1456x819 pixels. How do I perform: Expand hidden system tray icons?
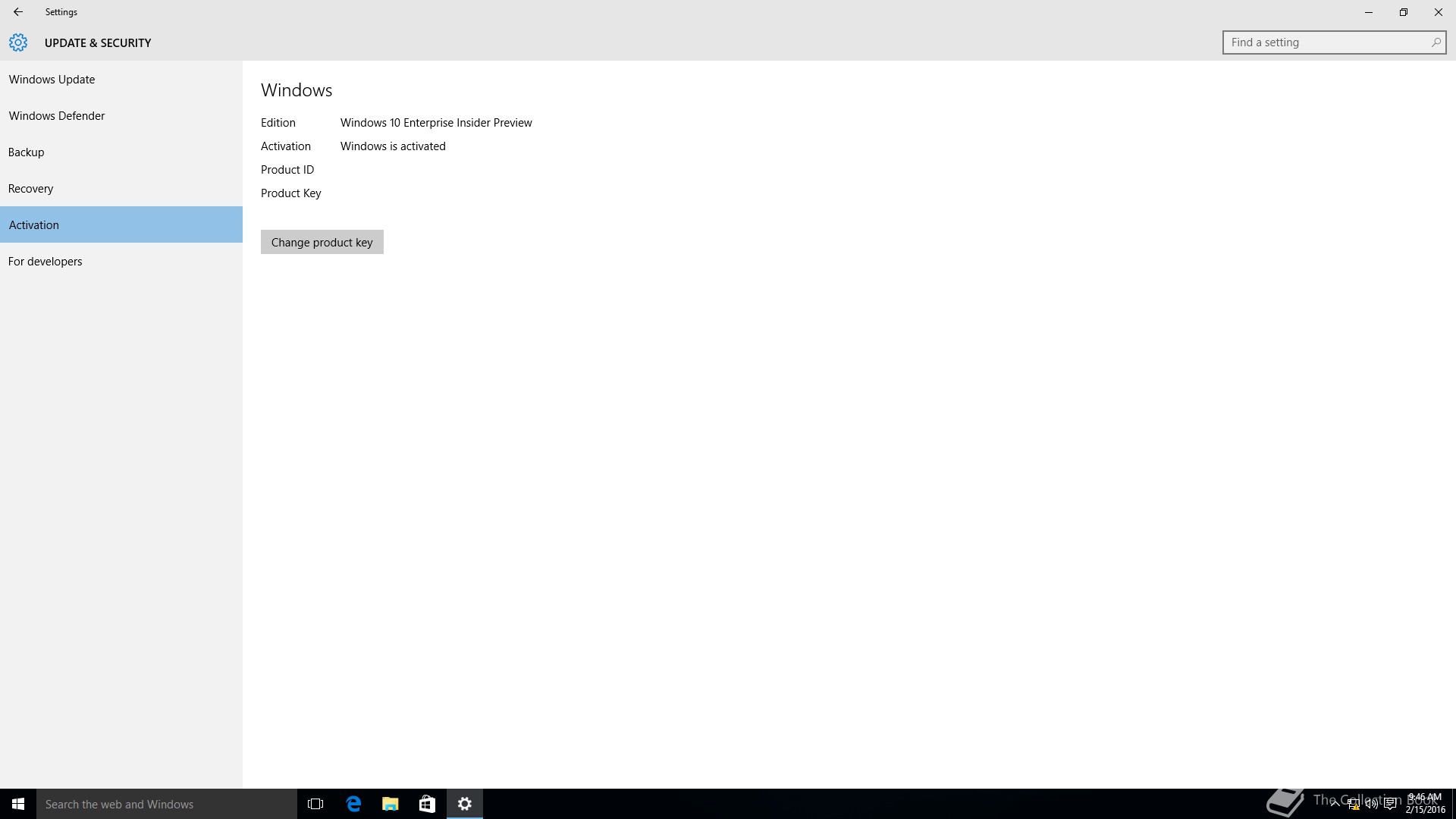click(1335, 805)
